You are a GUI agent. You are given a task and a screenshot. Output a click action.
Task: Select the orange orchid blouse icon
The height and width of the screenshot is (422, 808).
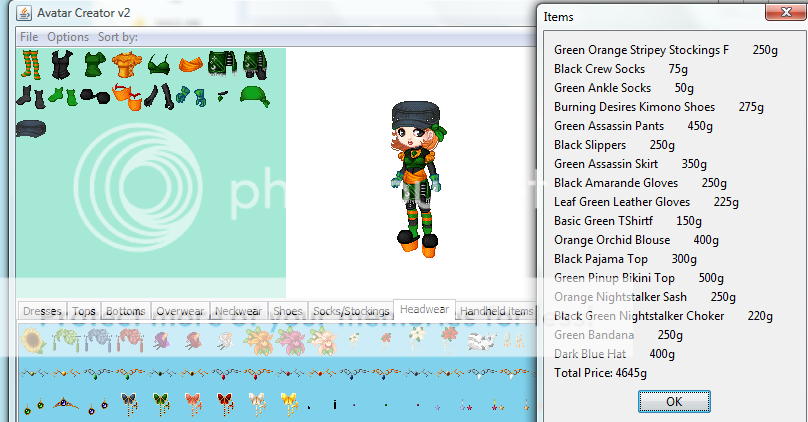coord(126,66)
